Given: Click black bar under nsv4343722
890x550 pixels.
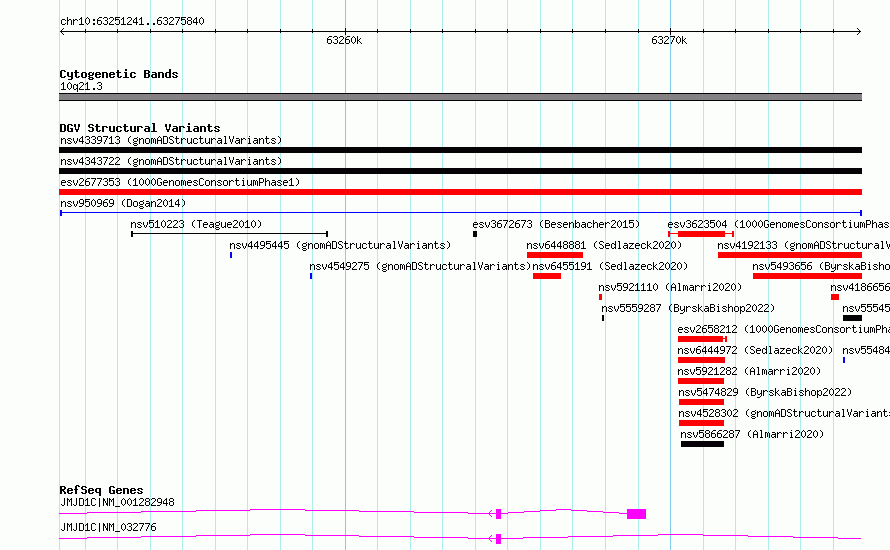Looking at the screenshot, I should 460,171.
